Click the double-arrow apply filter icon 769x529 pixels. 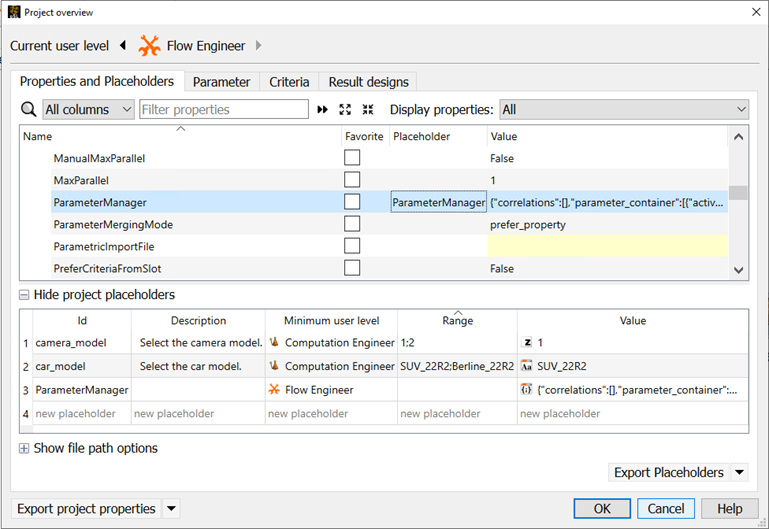click(x=322, y=110)
